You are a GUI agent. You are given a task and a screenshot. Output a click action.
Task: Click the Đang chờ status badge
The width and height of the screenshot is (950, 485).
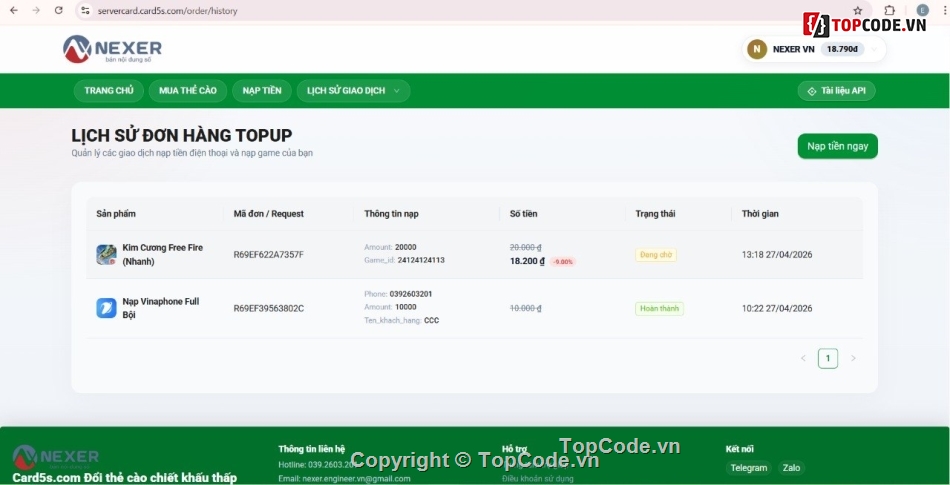pyautogui.click(x=656, y=255)
